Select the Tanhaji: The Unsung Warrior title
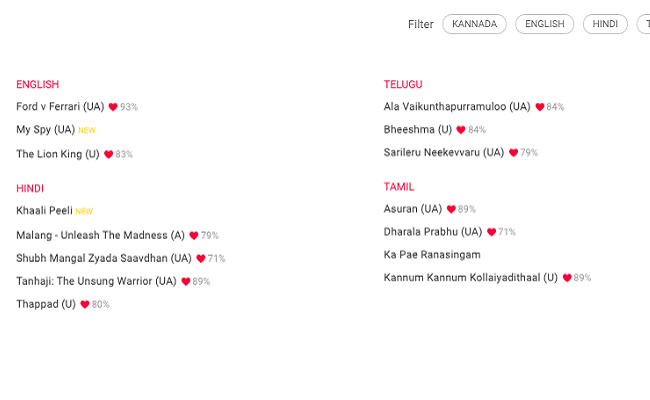Image resolution: width=650 pixels, height=400 pixels. coord(96,281)
